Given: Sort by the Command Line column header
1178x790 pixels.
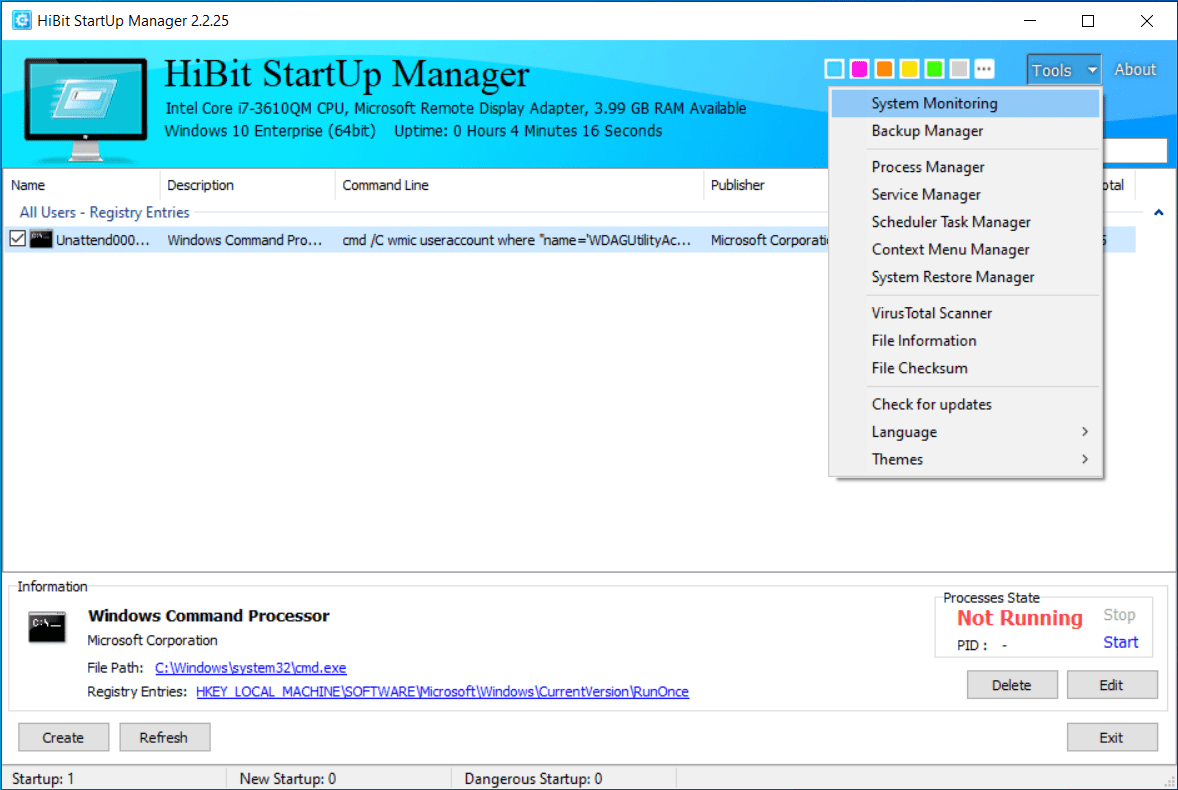Looking at the screenshot, I should pyautogui.click(x=519, y=185).
